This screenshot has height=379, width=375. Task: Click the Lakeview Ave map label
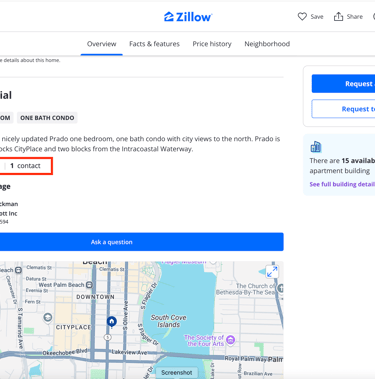129,352
